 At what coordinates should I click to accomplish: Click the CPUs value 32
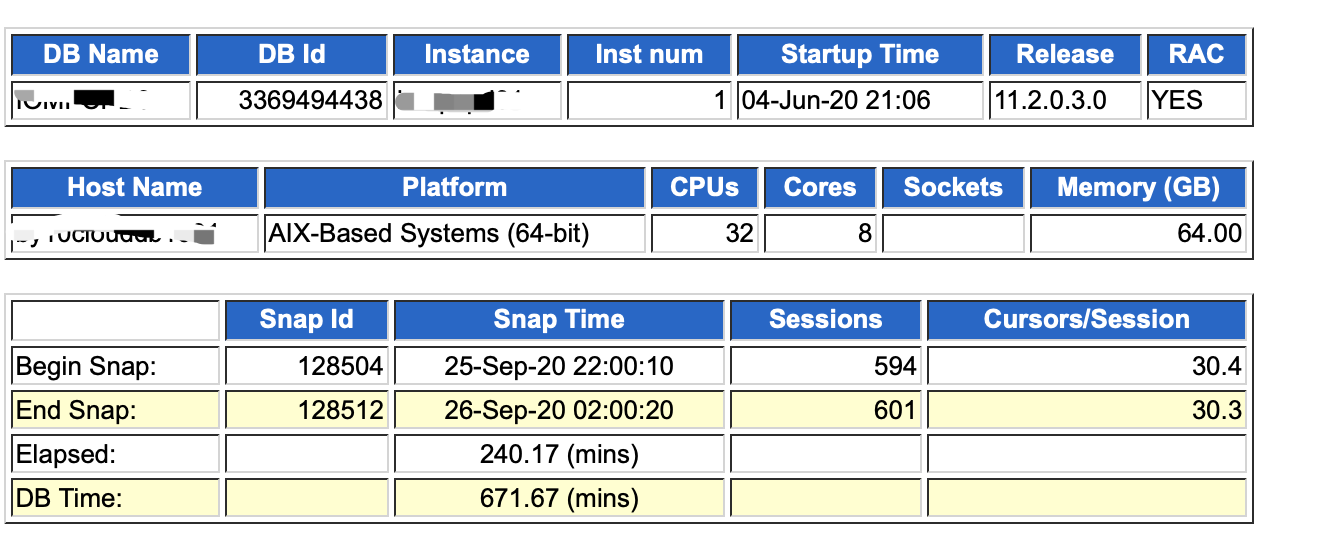click(x=739, y=234)
